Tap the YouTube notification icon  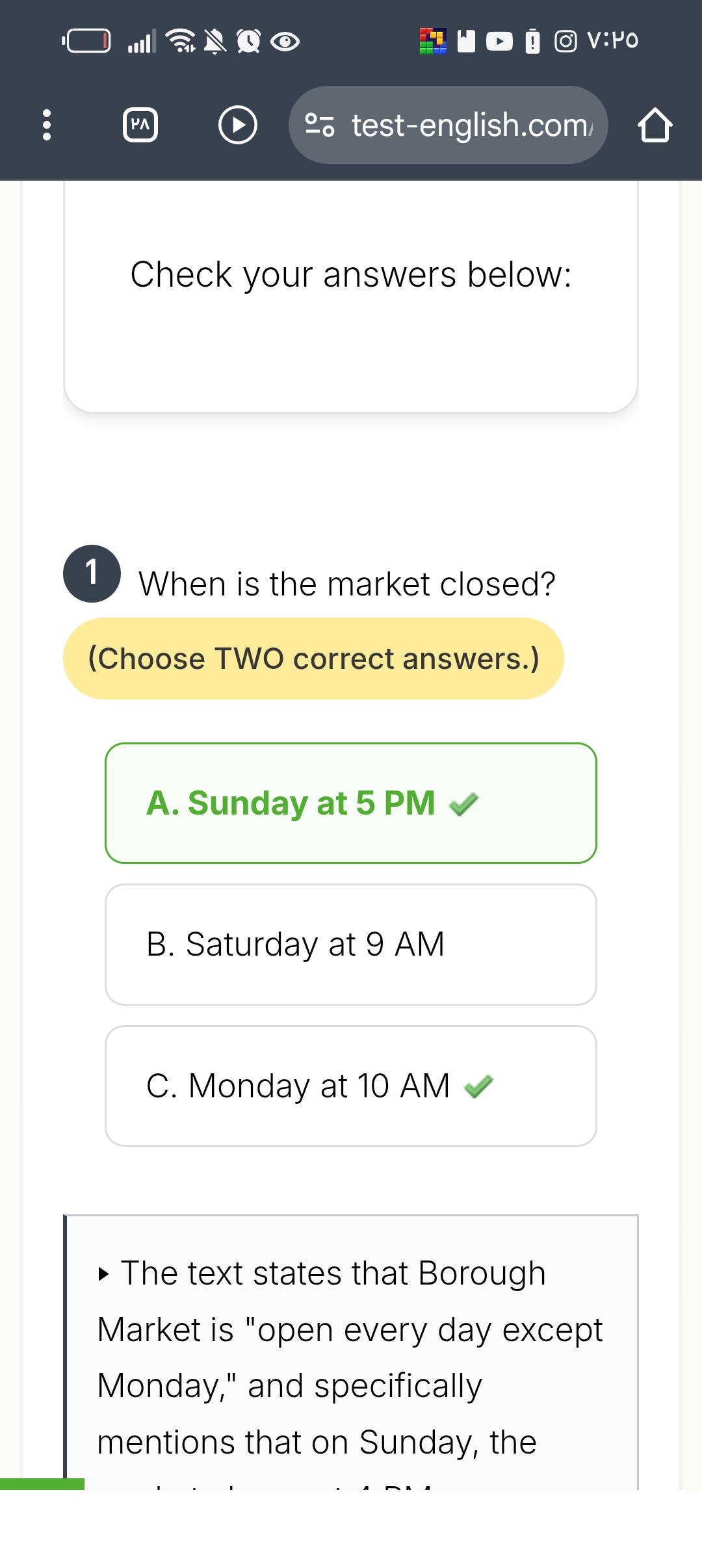pos(499,42)
